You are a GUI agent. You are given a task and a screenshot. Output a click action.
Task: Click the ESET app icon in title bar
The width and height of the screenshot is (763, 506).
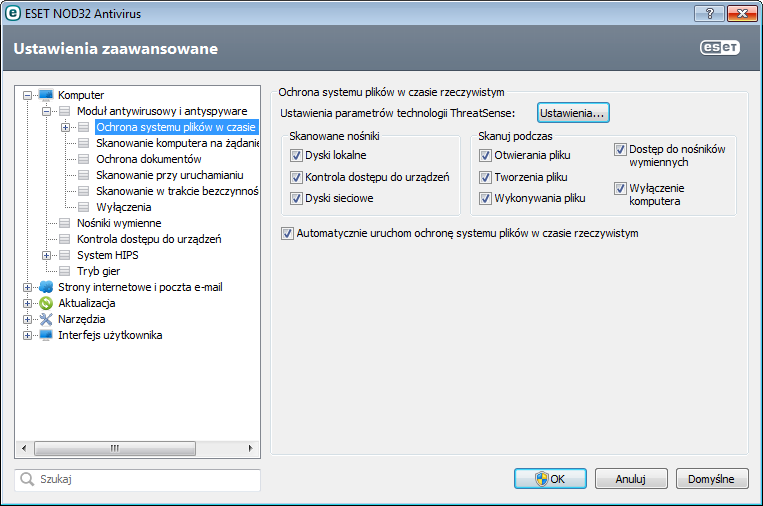click(13, 13)
